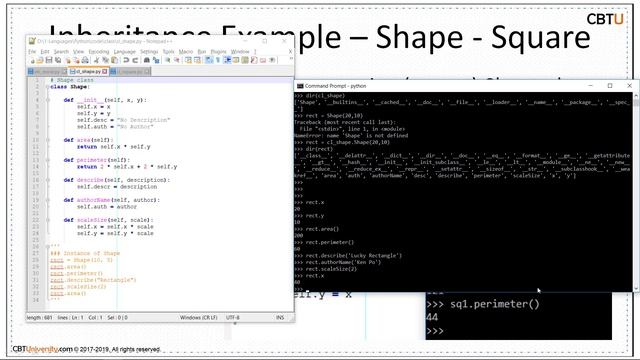This screenshot has width=640, height=360.
Task: Click 'rect.perimeter()' line in Command Prompt
Action: pyautogui.click(x=324, y=242)
